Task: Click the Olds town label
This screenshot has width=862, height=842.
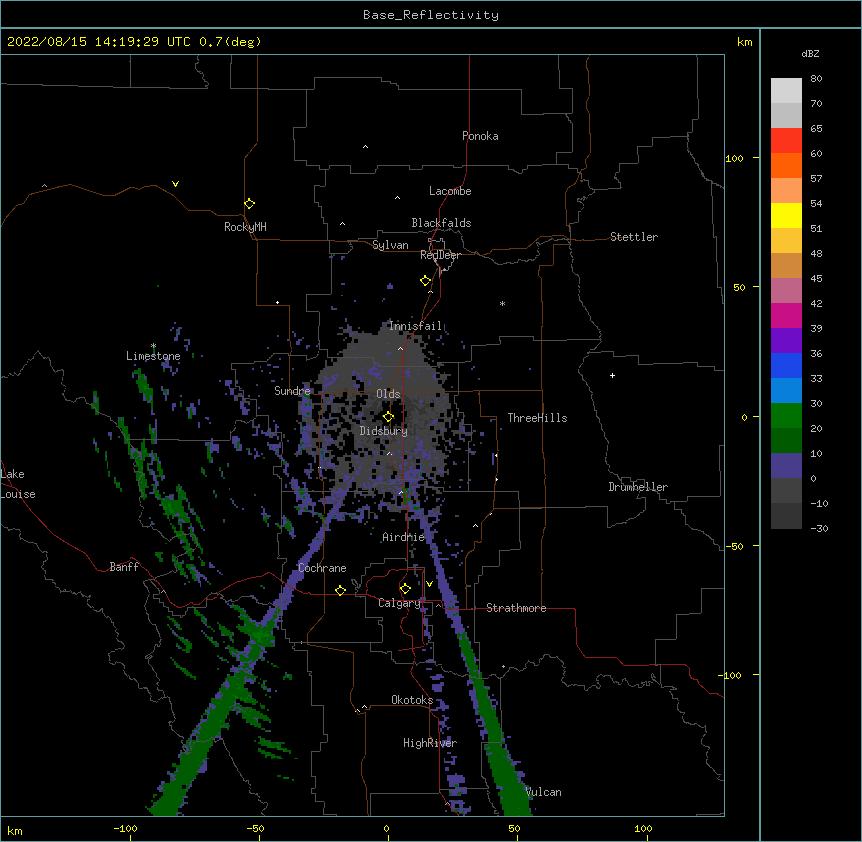Action: 388,394
